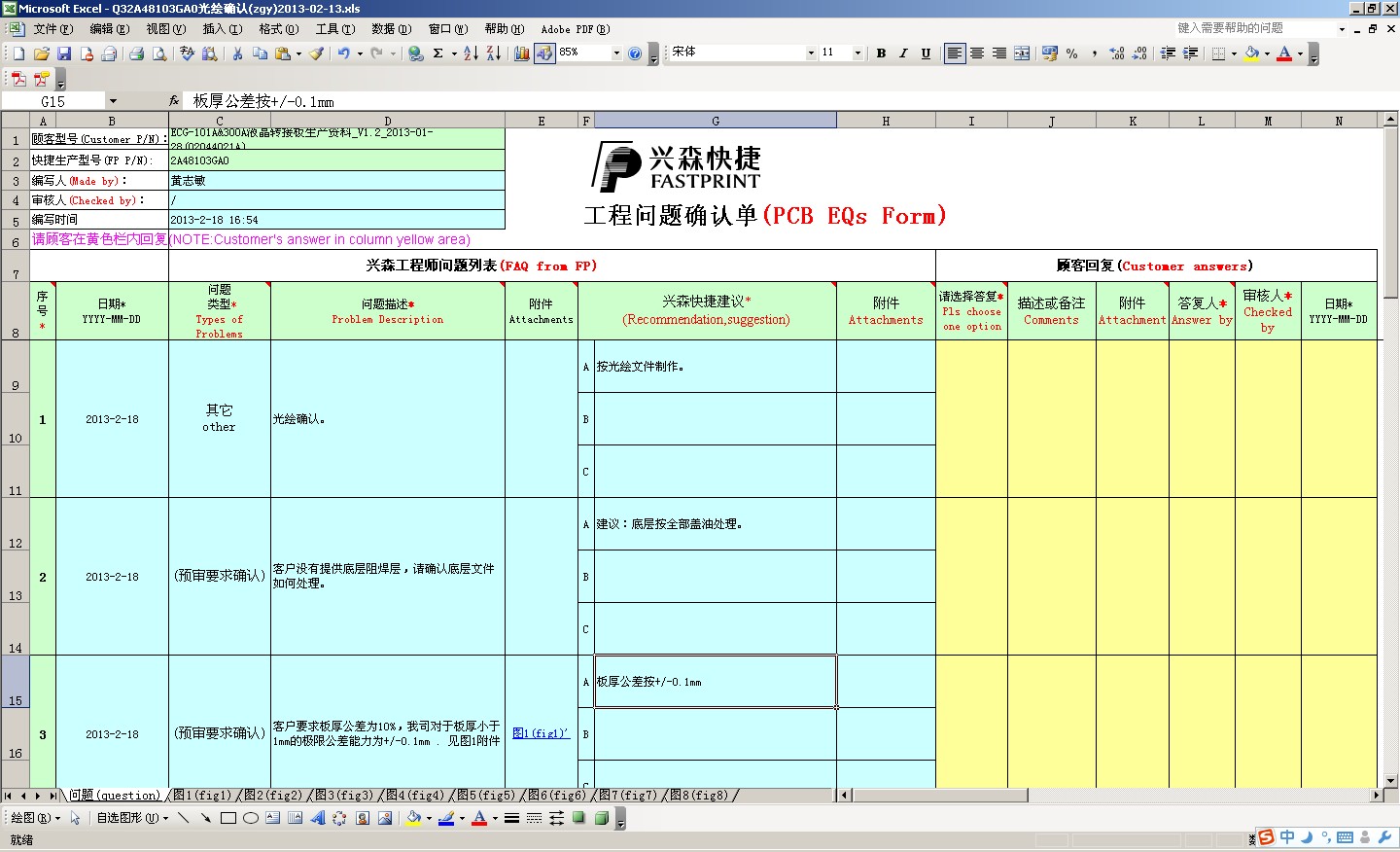
Task: Toggle Align Left
Action: (955, 53)
